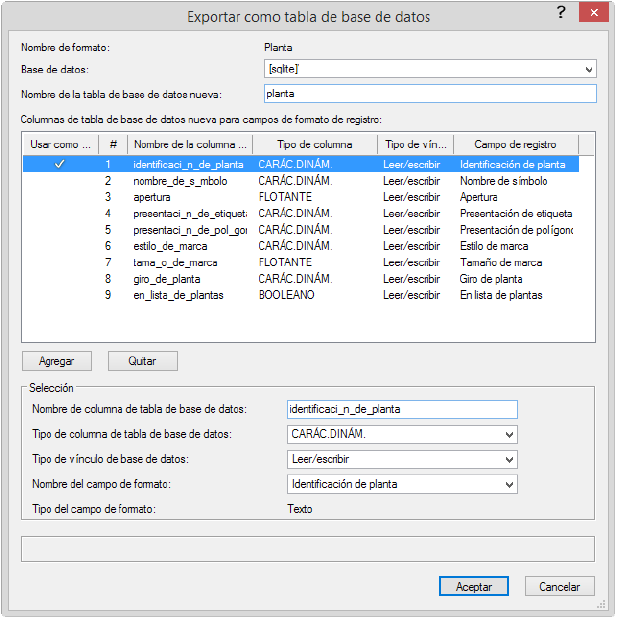Click the Agregar button
This screenshot has width=617, height=618.
(57, 361)
